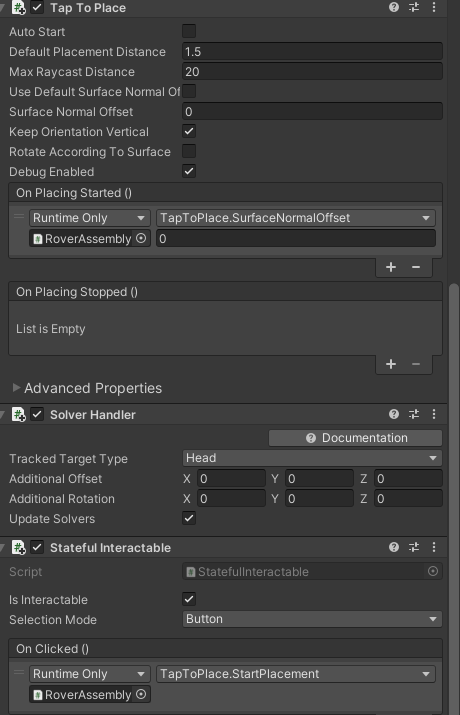Click Additional Rotation X field

[231, 499]
